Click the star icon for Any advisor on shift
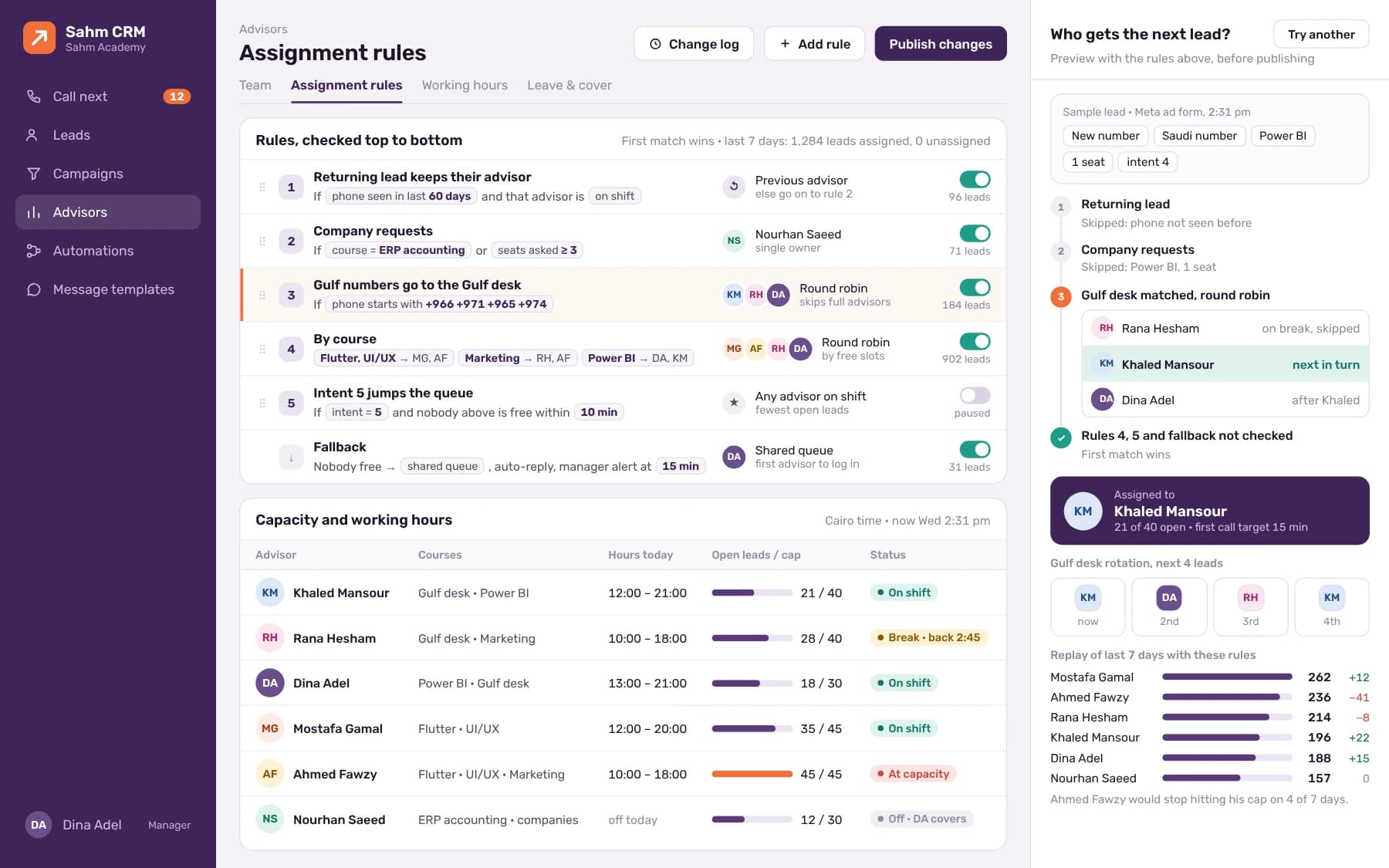This screenshot has width=1389, height=868. [734, 402]
